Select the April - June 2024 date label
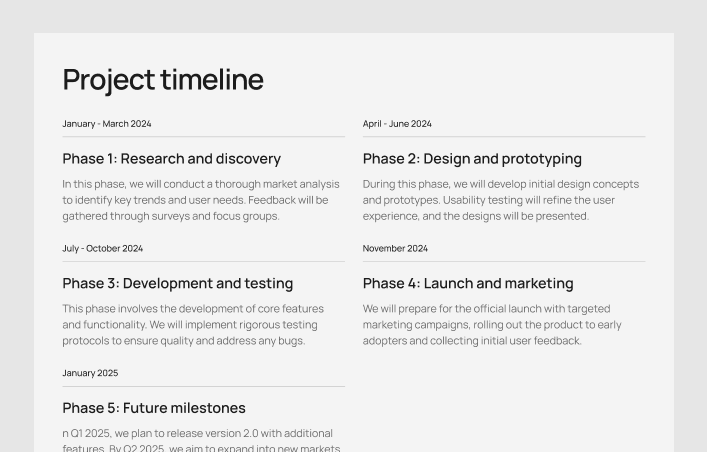The width and height of the screenshot is (707, 452). 397,124
